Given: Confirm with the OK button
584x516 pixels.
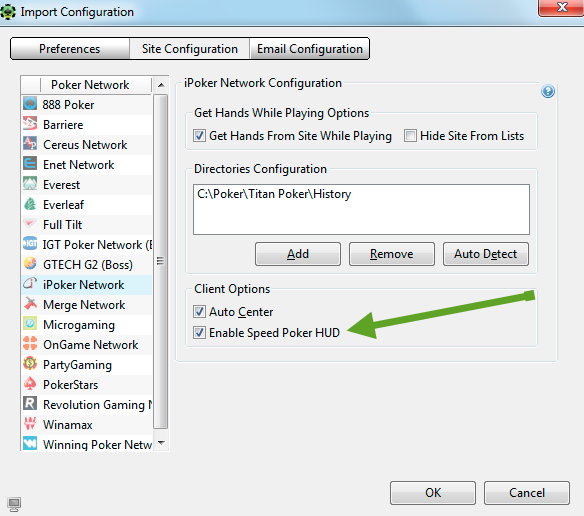Looking at the screenshot, I should [433, 493].
